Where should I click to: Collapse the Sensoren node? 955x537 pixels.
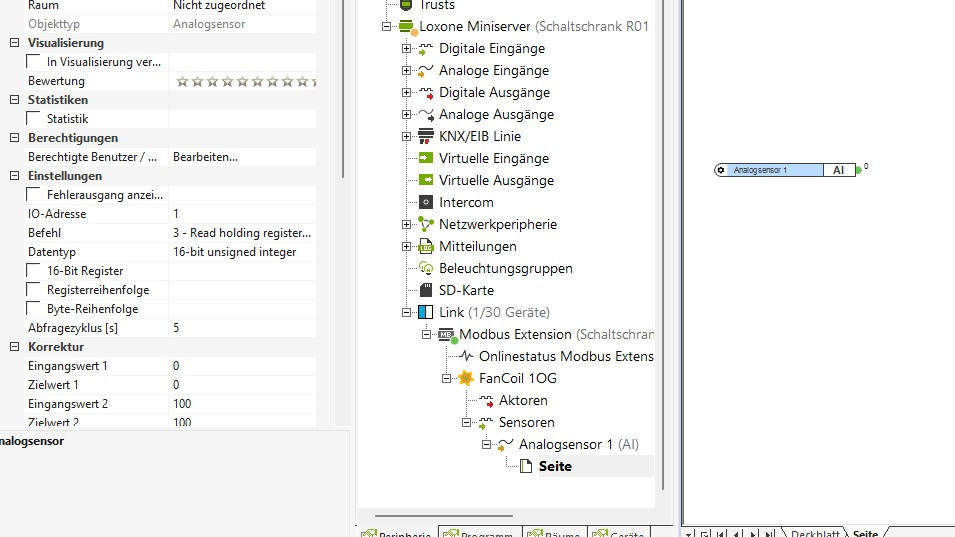pos(467,423)
